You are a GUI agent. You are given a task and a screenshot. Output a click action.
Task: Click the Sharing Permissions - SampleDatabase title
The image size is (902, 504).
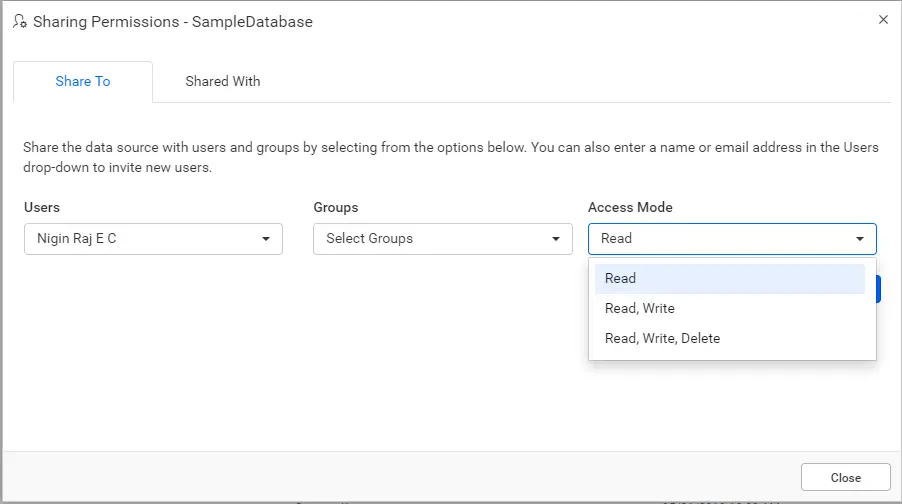click(x=173, y=21)
